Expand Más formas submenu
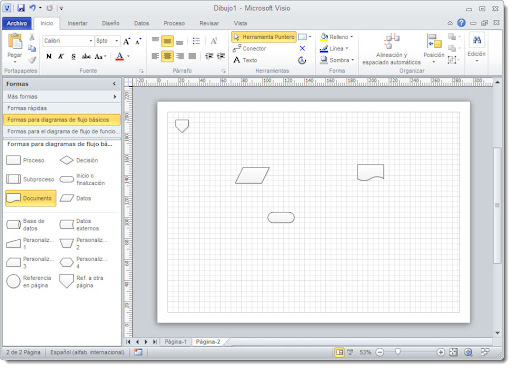512x368 pixels. pyautogui.click(x=62, y=97)
